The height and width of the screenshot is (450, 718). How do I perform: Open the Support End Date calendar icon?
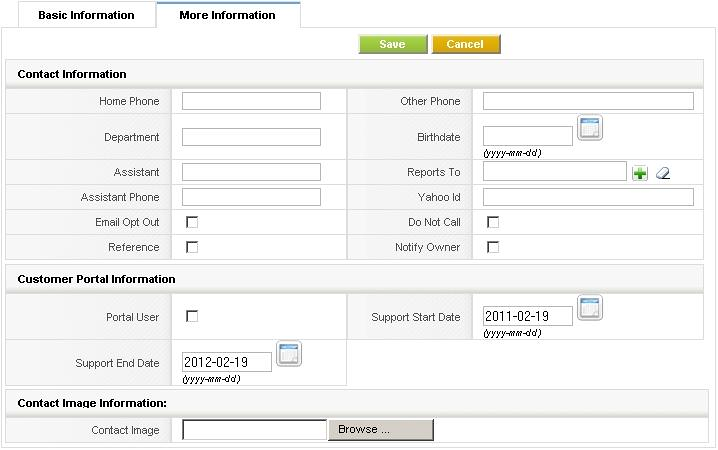tap(289, 353)
